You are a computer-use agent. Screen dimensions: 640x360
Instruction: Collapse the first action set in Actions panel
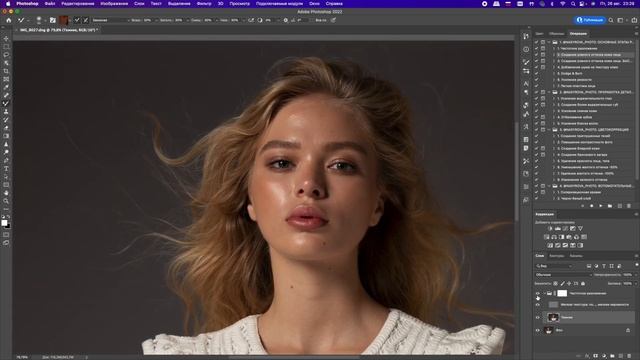549,42
